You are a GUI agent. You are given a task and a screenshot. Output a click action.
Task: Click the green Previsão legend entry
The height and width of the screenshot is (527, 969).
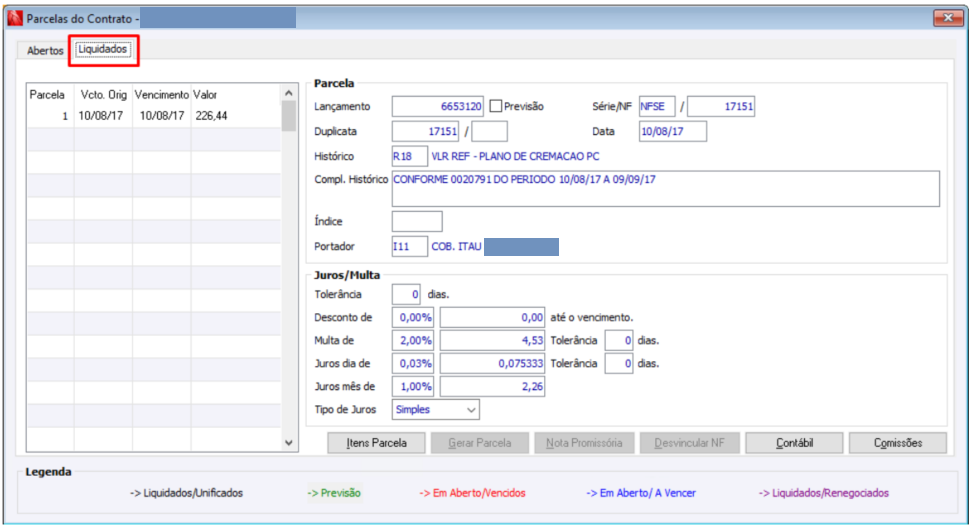click(334, 493)
